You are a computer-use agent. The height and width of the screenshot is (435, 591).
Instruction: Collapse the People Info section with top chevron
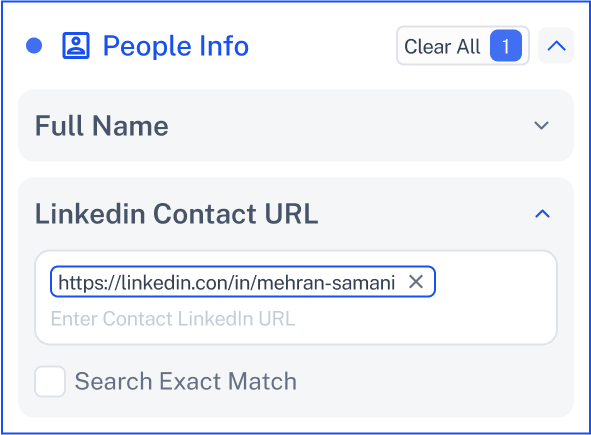click(556, 46)
